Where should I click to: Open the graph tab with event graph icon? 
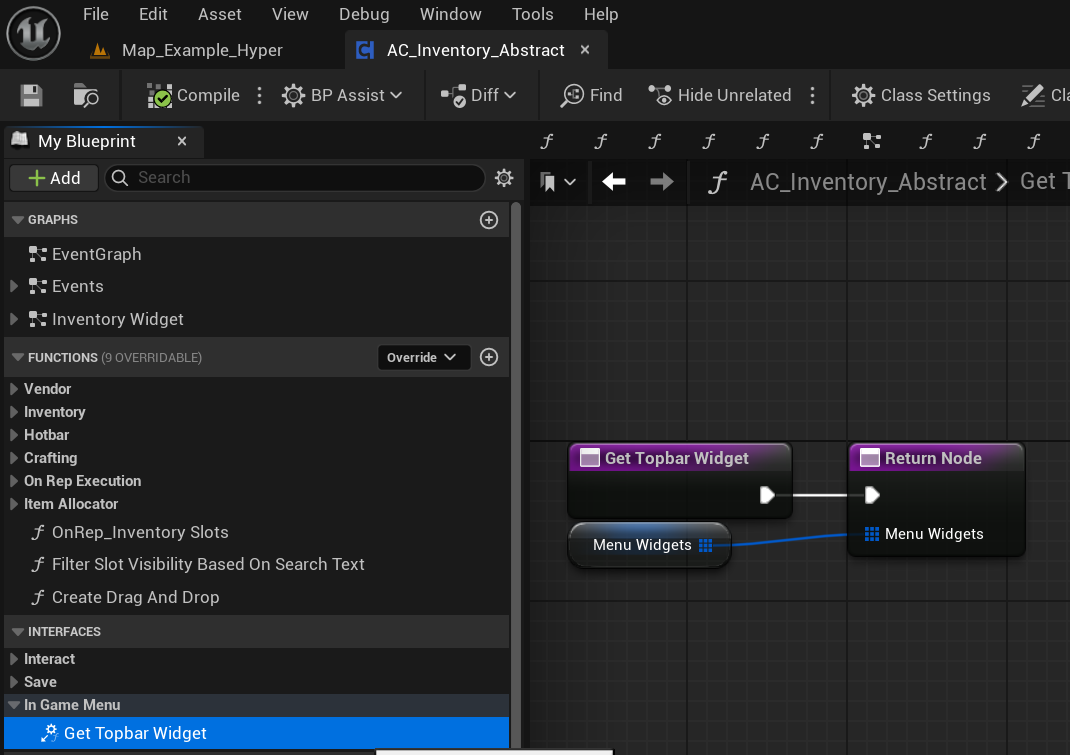click(871, 141)
